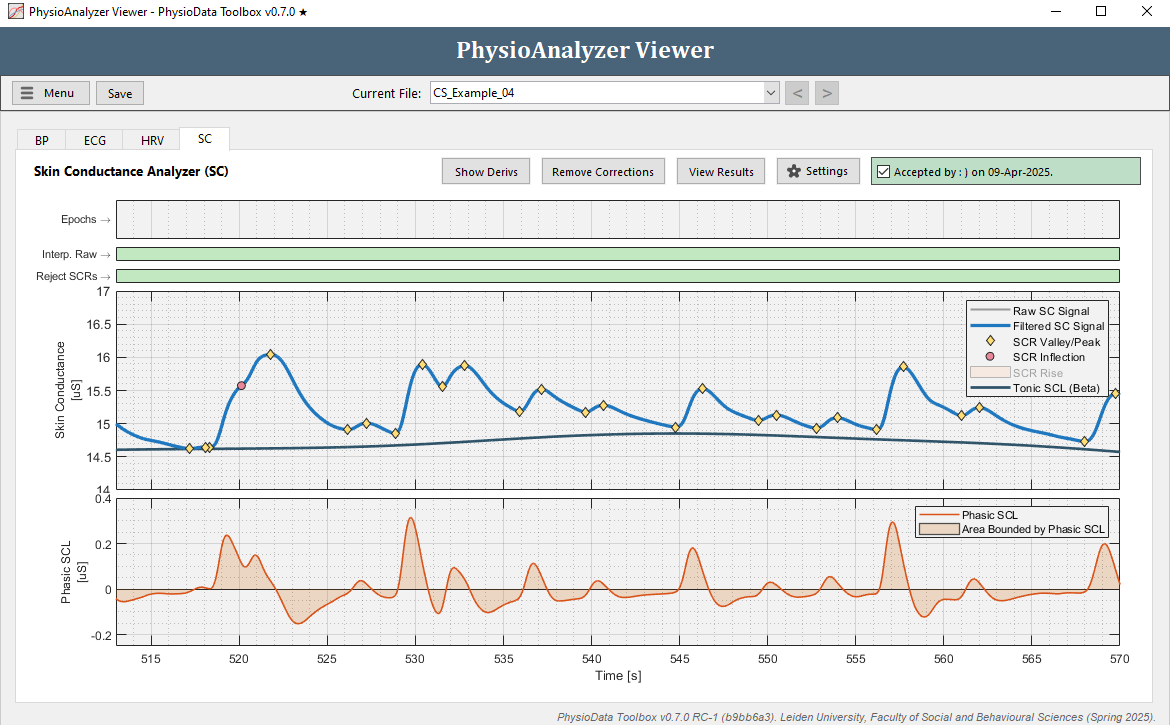
Task: Switch to the HRV tab
Action: pos(152,140)
